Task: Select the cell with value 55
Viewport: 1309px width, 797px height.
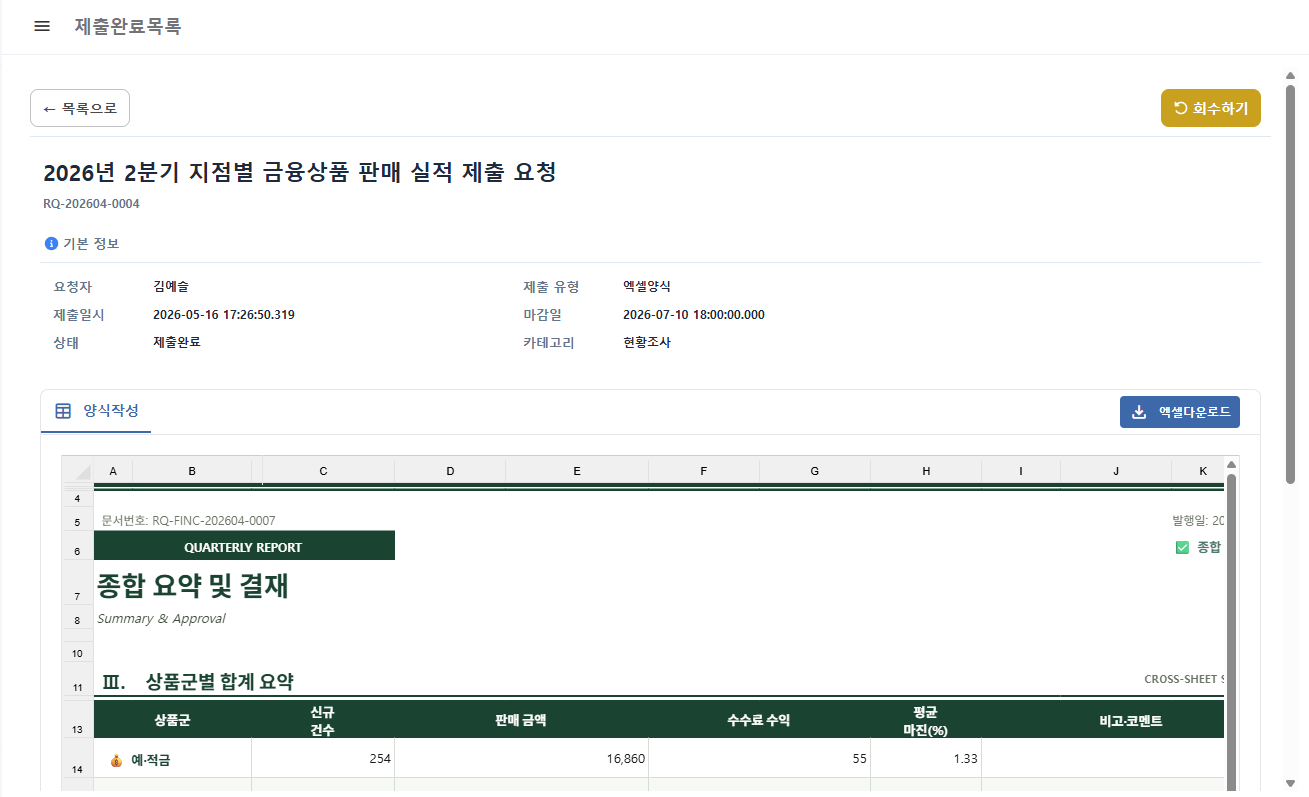Action: [x=760, y=760]
